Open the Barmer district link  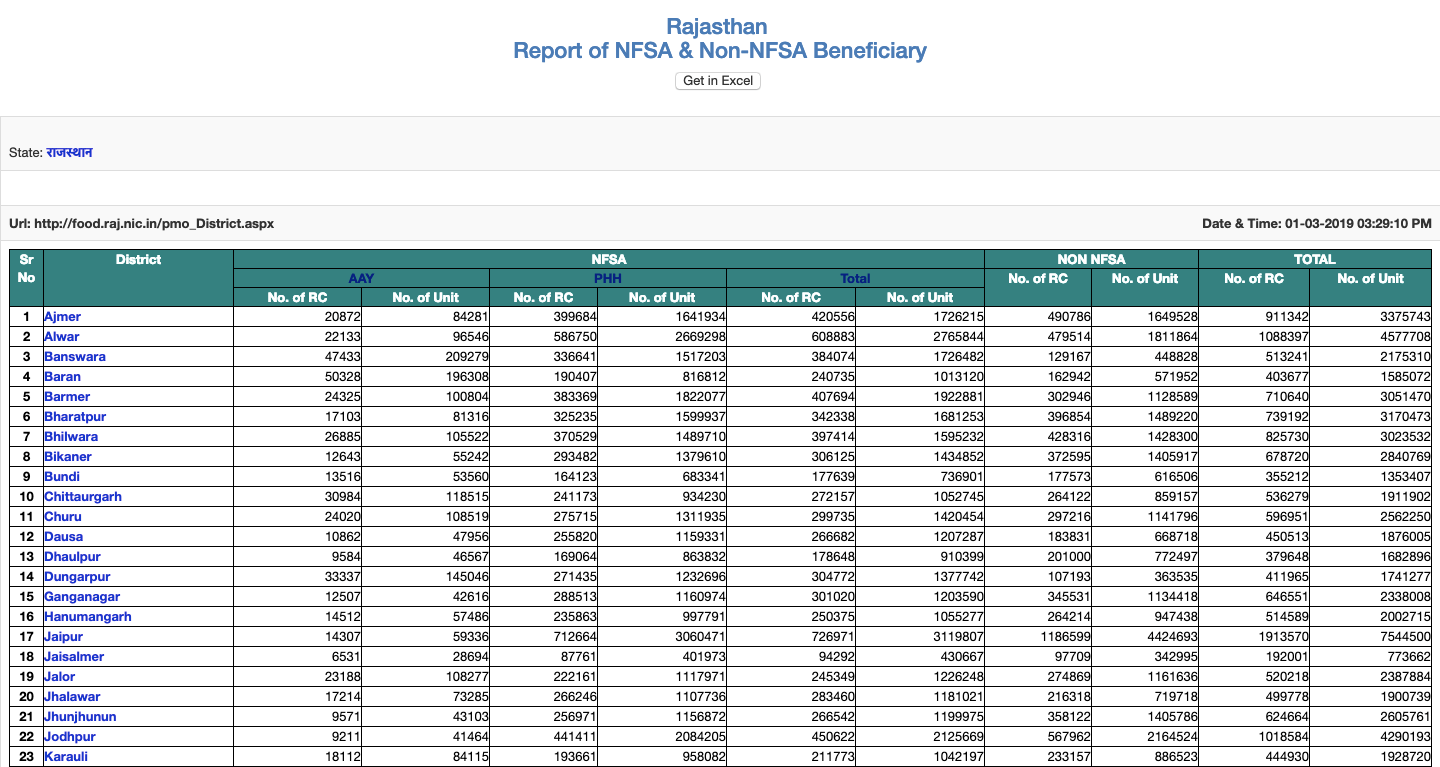67,397
